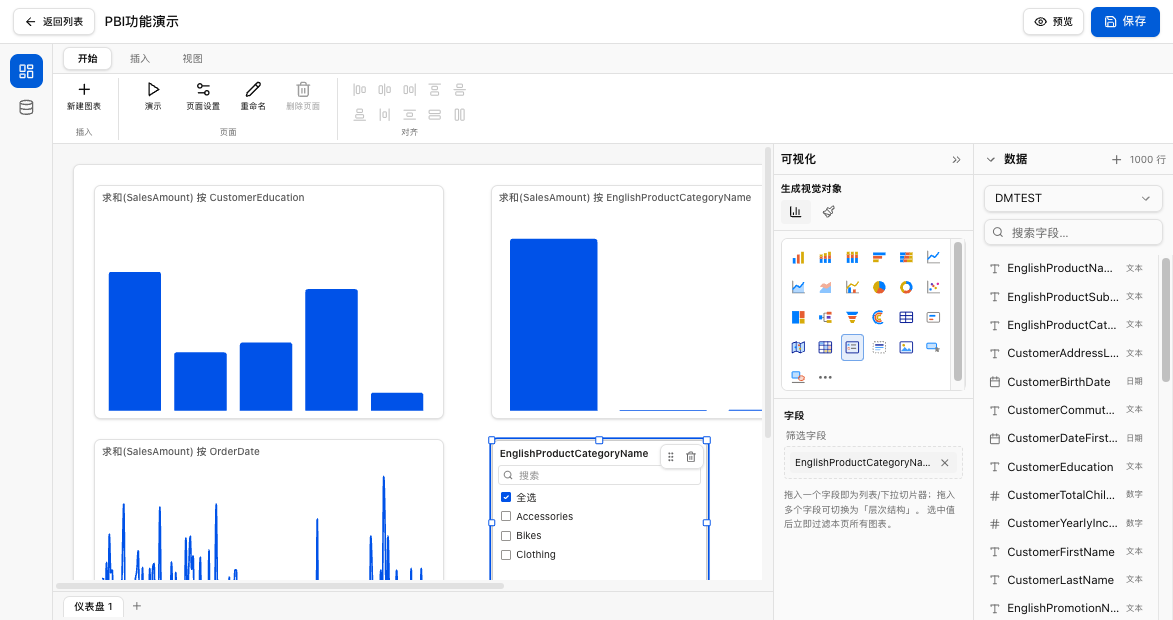Select the highlighted slicer visual

pos(852,347)
